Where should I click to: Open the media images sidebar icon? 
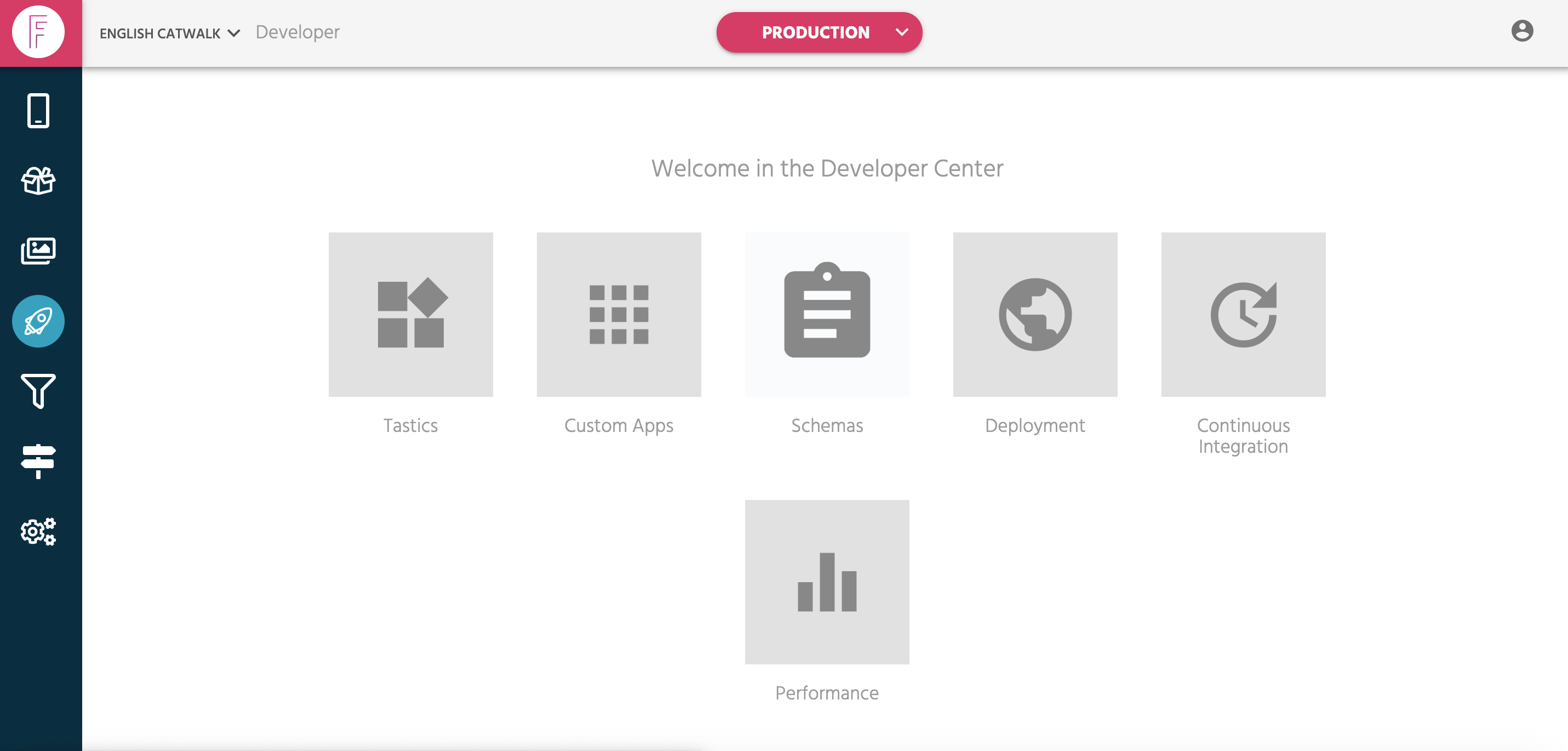(38, 251)
